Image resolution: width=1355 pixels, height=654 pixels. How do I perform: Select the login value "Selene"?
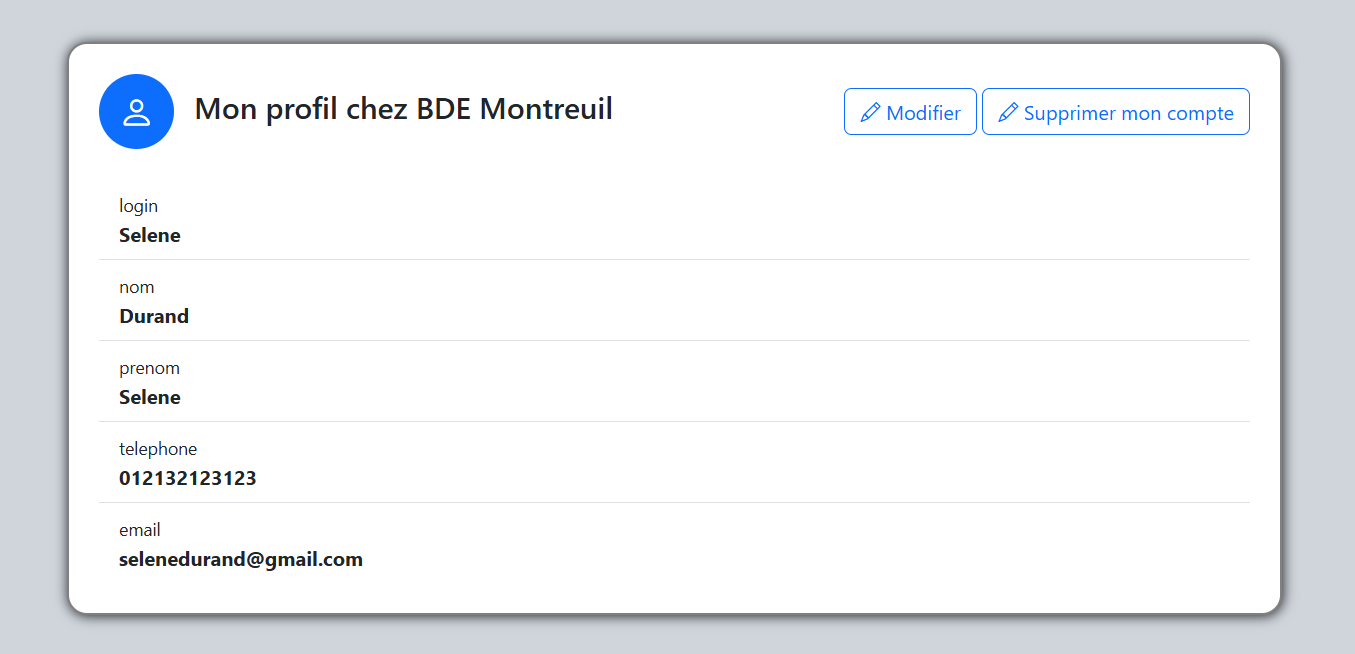tap(150, 236)
